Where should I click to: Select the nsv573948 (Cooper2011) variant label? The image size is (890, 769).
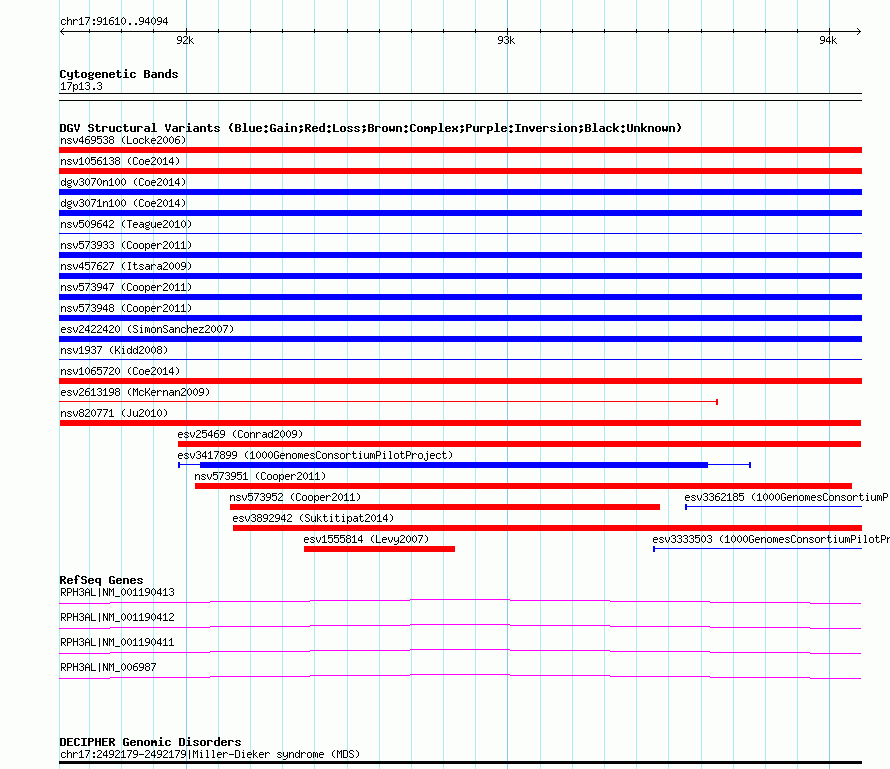[126, 308]
